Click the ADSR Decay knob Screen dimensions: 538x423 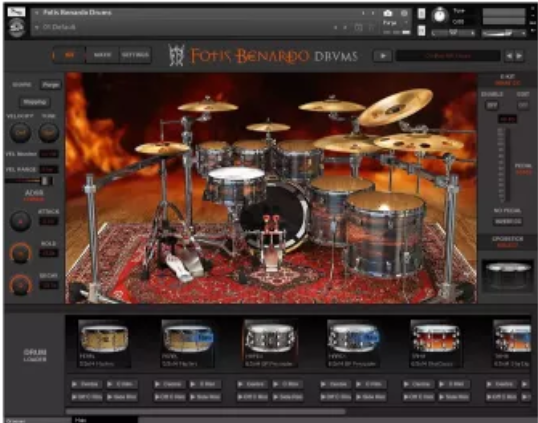point(20,285)
